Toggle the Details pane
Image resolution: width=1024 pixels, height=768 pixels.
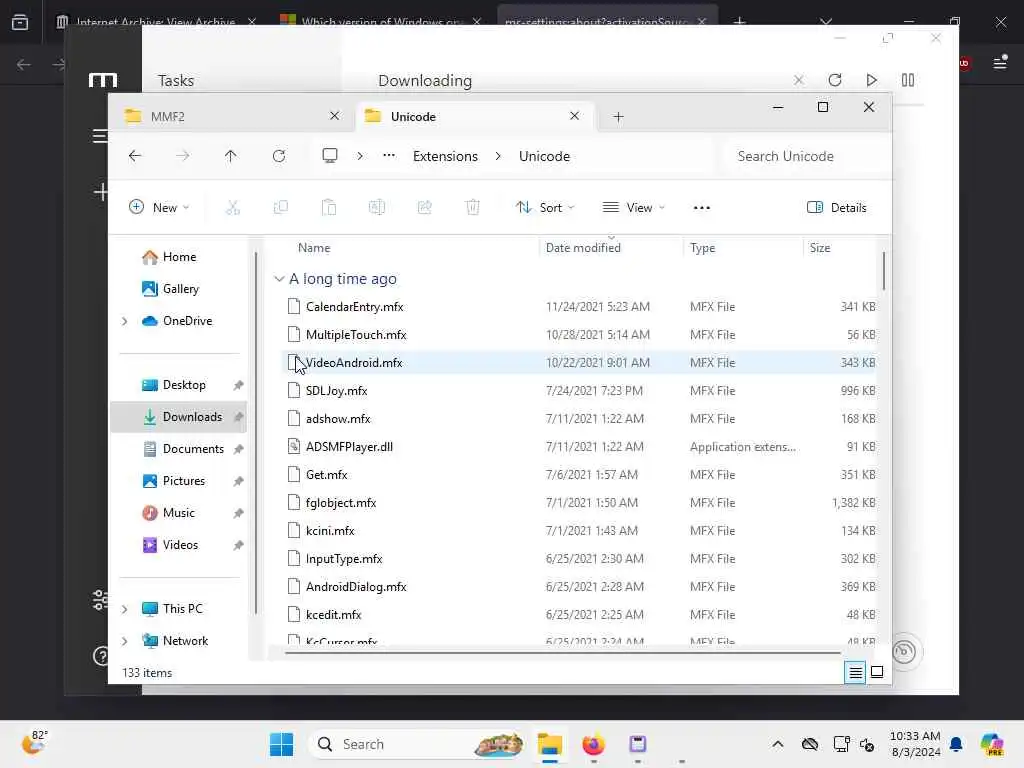[x=837, y=208]
